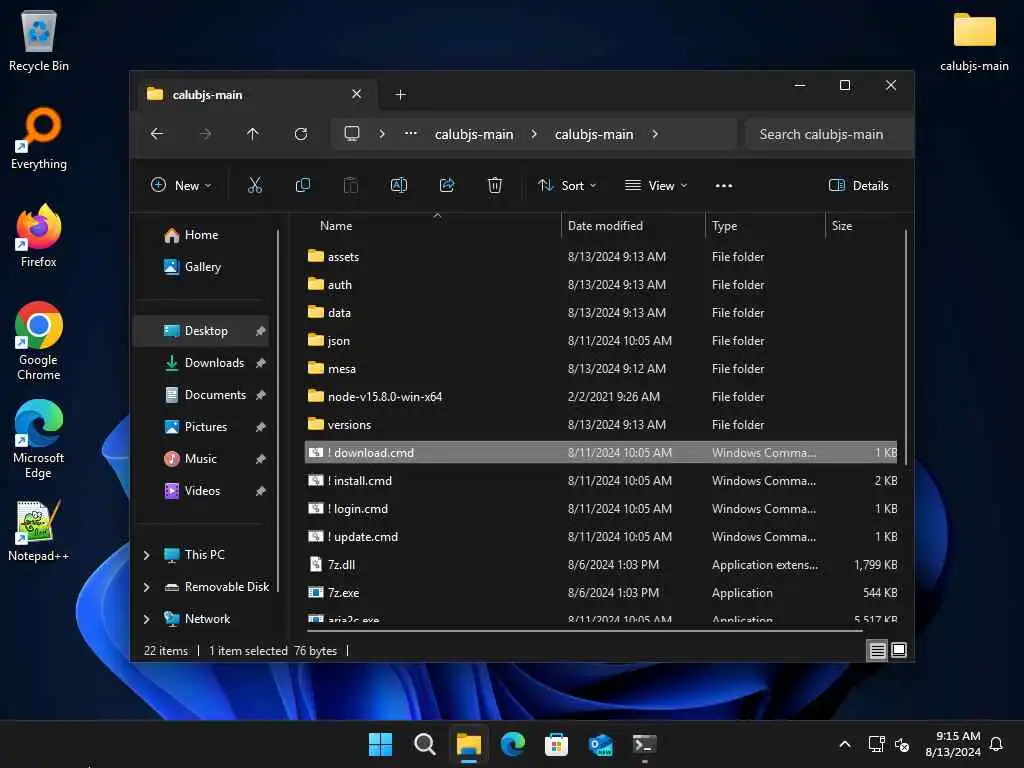Click the address bar ellipsis for hidden path
The width and height of the screenshot is (1024, 768).
coord(411,134)
